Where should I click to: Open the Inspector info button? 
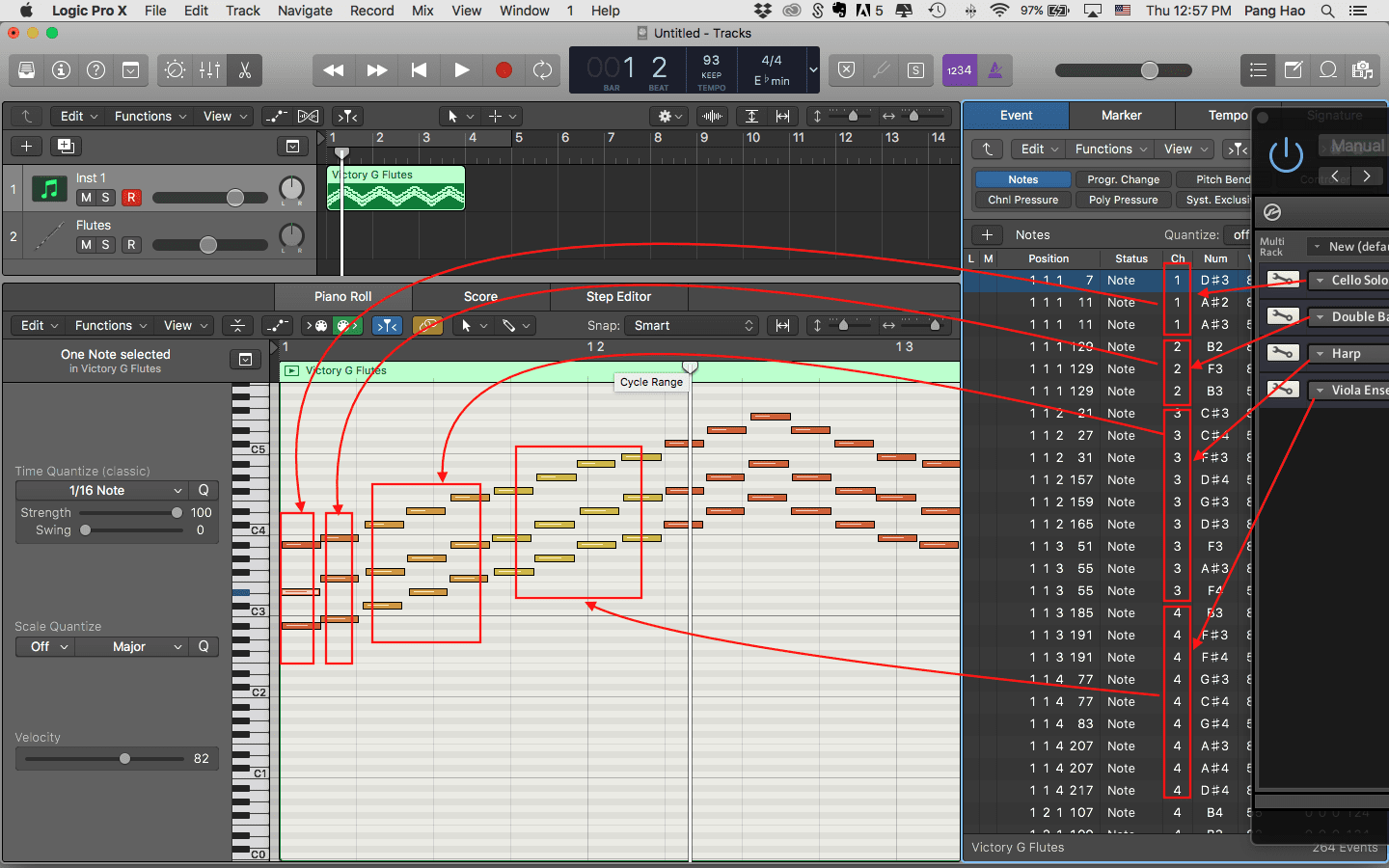pos(61,70)
